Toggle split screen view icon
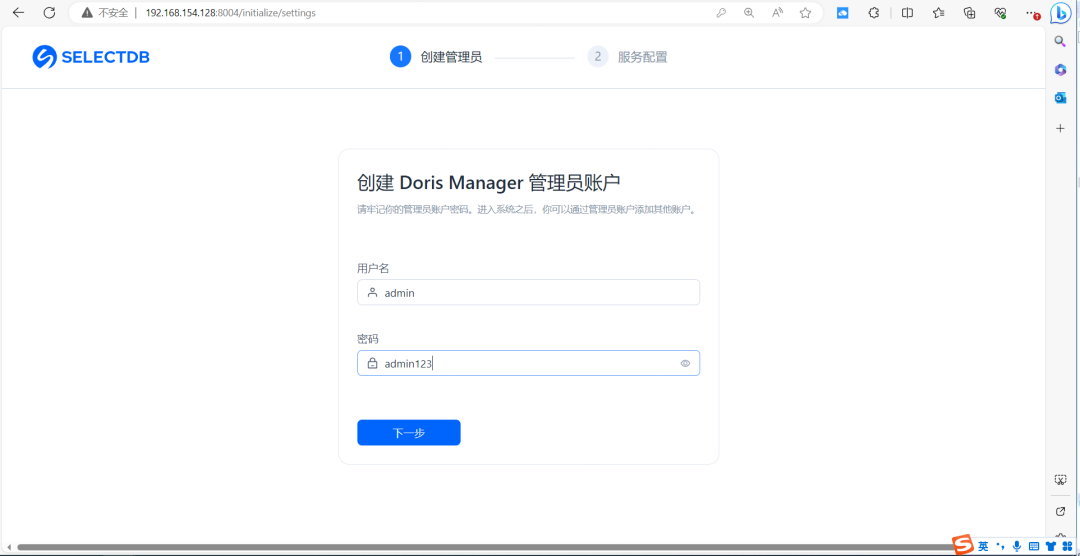1080x556 pixels. 907,12
